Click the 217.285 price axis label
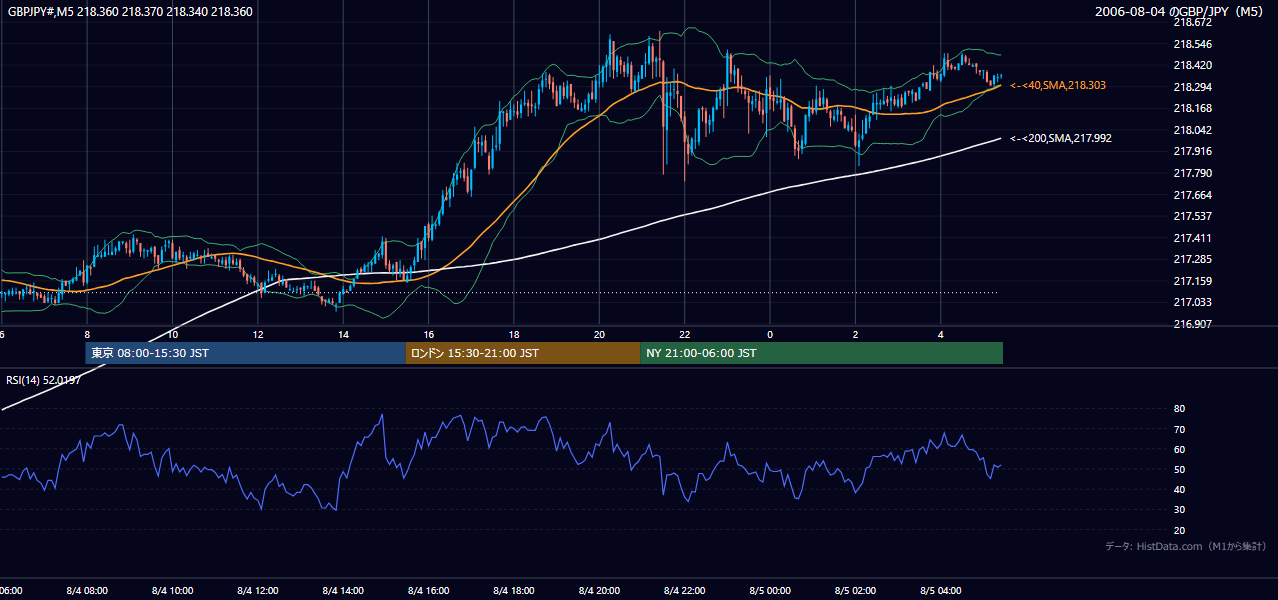 click(x=1191, y=259)
